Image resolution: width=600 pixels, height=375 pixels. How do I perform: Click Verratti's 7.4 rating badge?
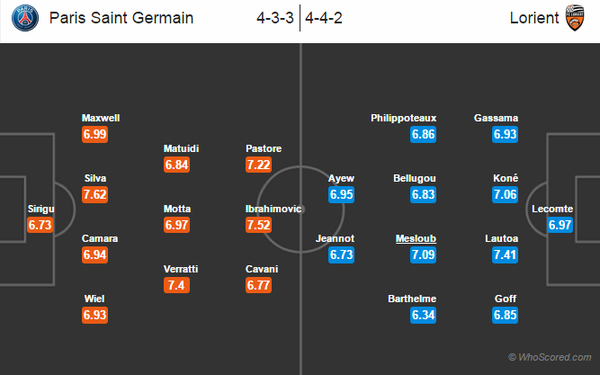pyautogui.click(x=176, y=285)
